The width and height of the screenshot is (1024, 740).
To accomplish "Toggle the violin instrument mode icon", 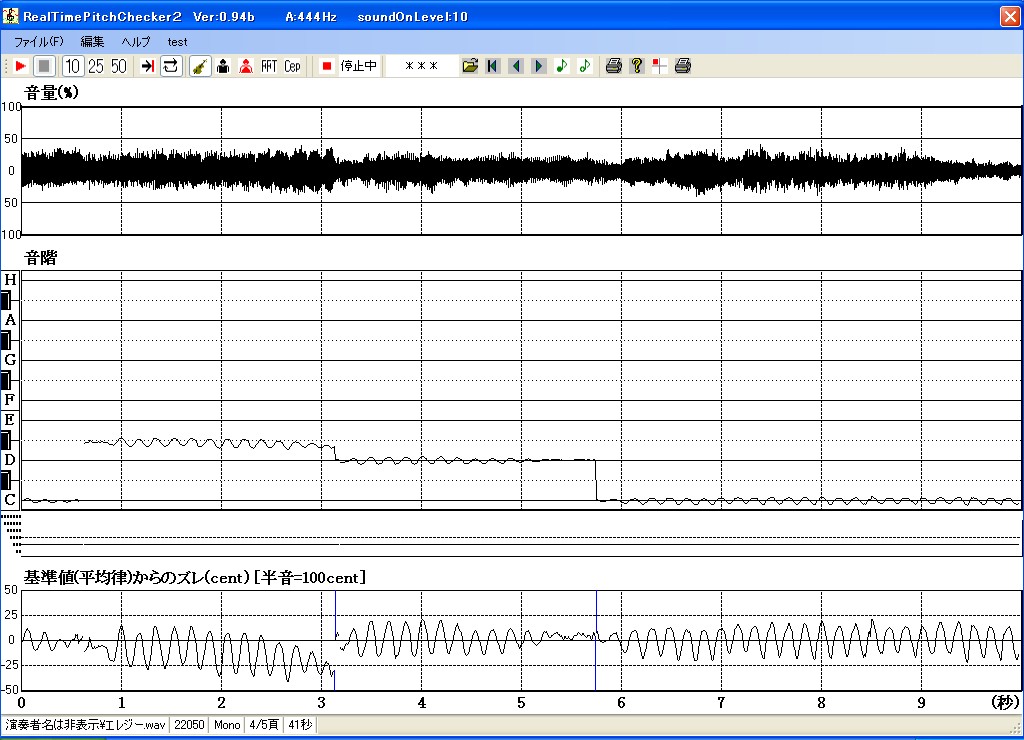I will 200,66.
